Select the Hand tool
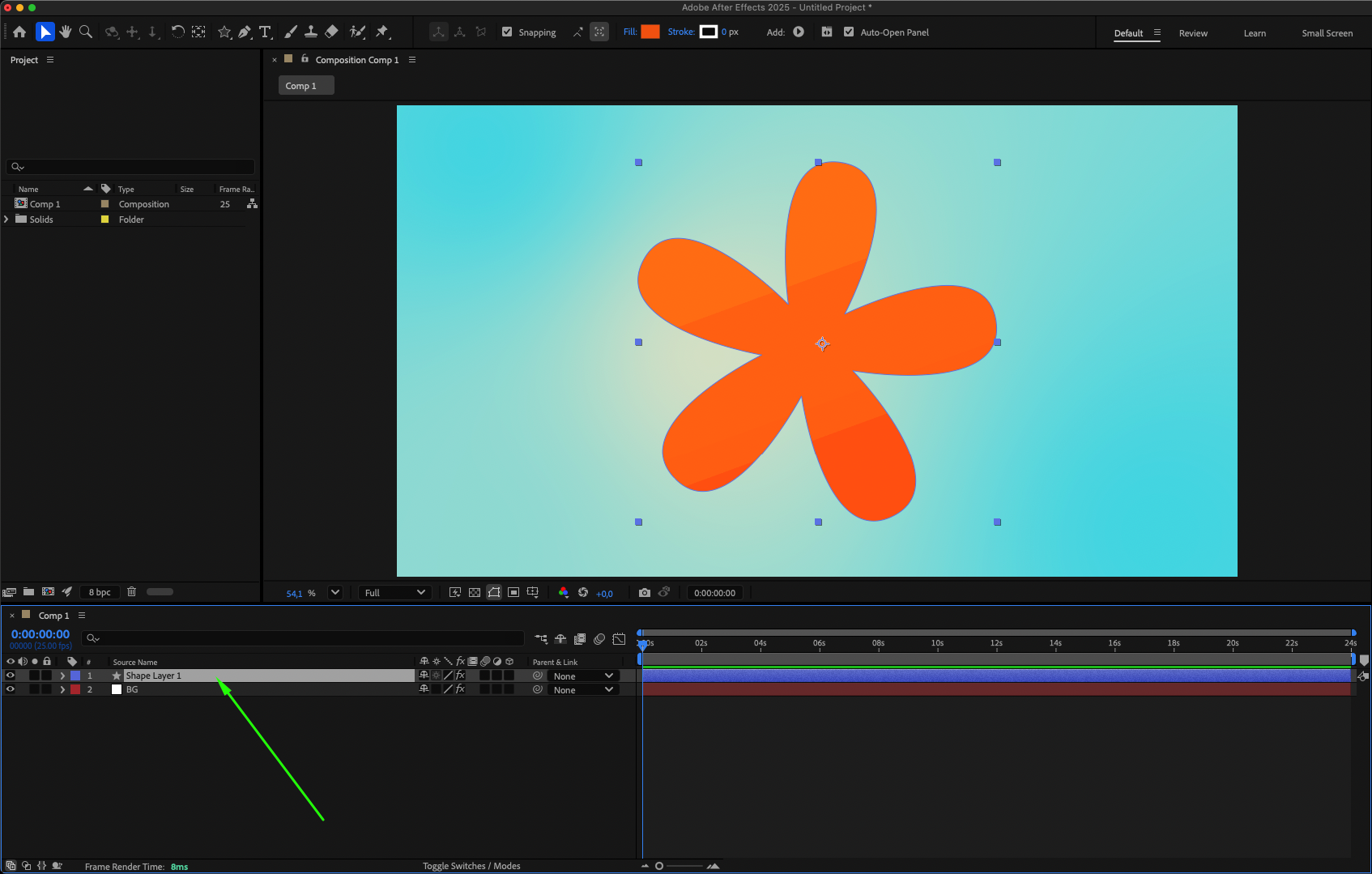Screen dimensions: 1372x874 pos(66,32)
